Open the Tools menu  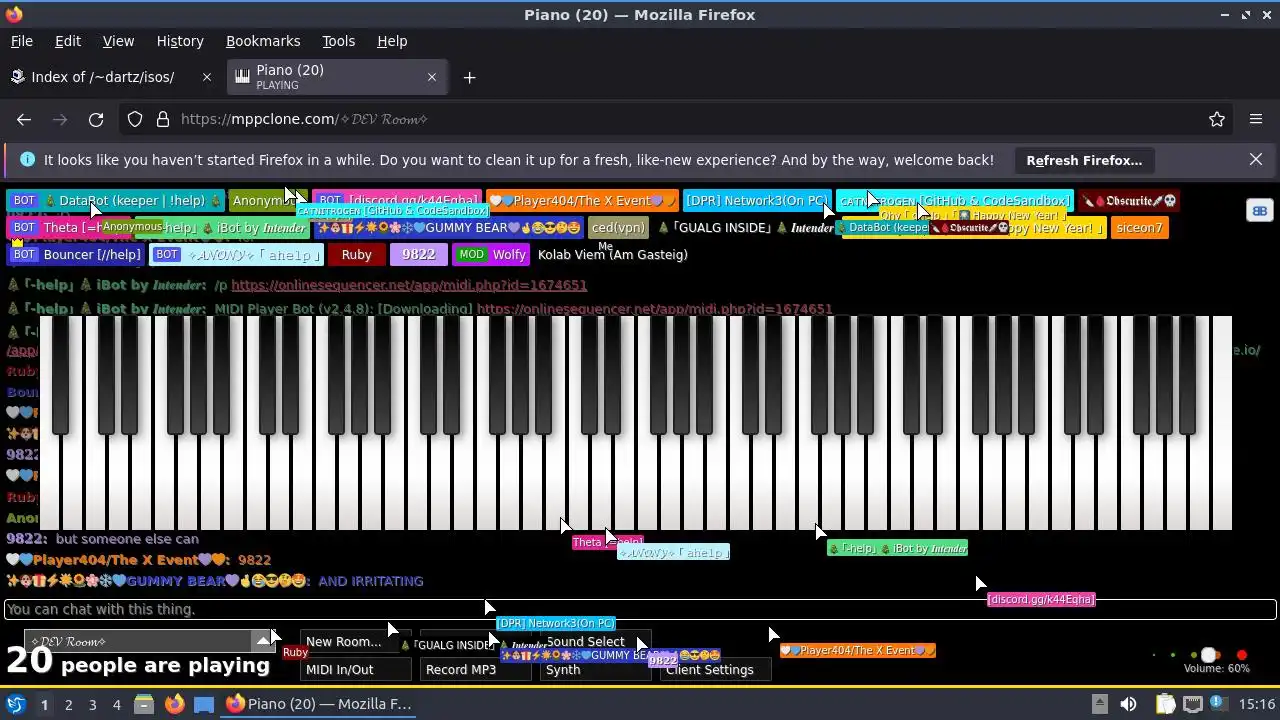(x=338, y=41)
